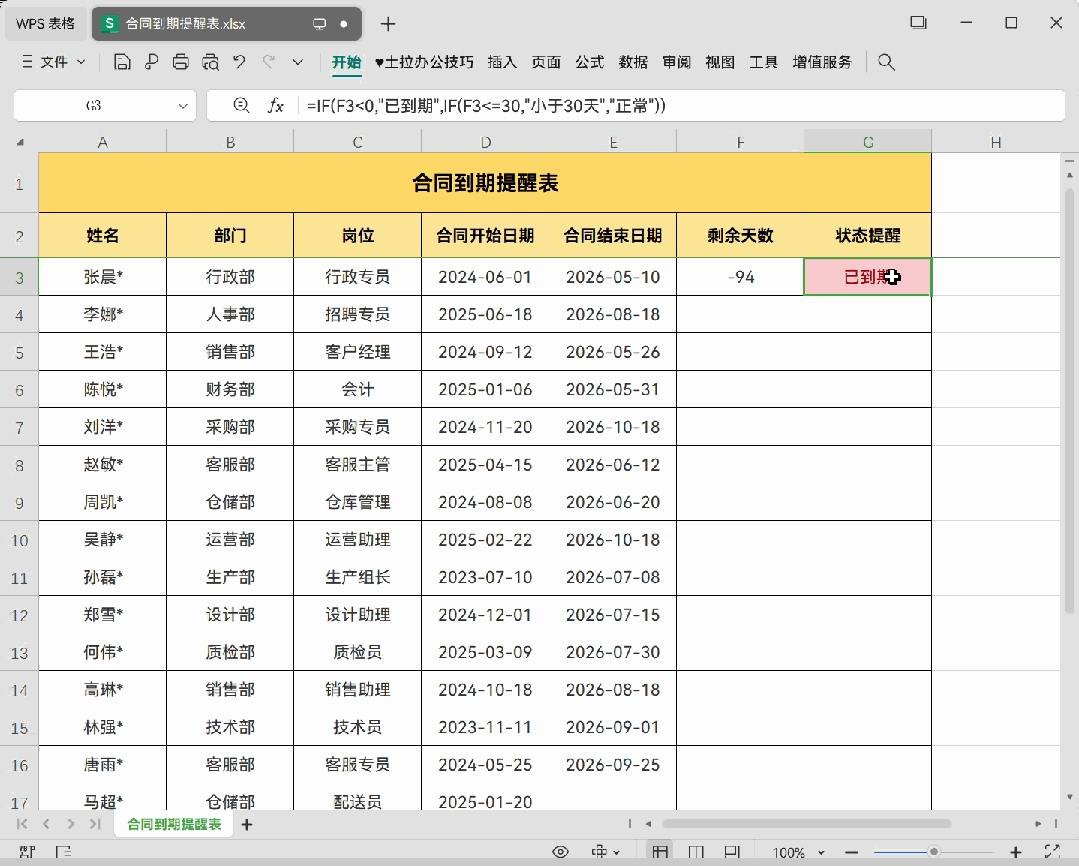The height and width of the screenshot is (866, 1079).
Task: Click the select-all corner triangle
Action: 20,142
